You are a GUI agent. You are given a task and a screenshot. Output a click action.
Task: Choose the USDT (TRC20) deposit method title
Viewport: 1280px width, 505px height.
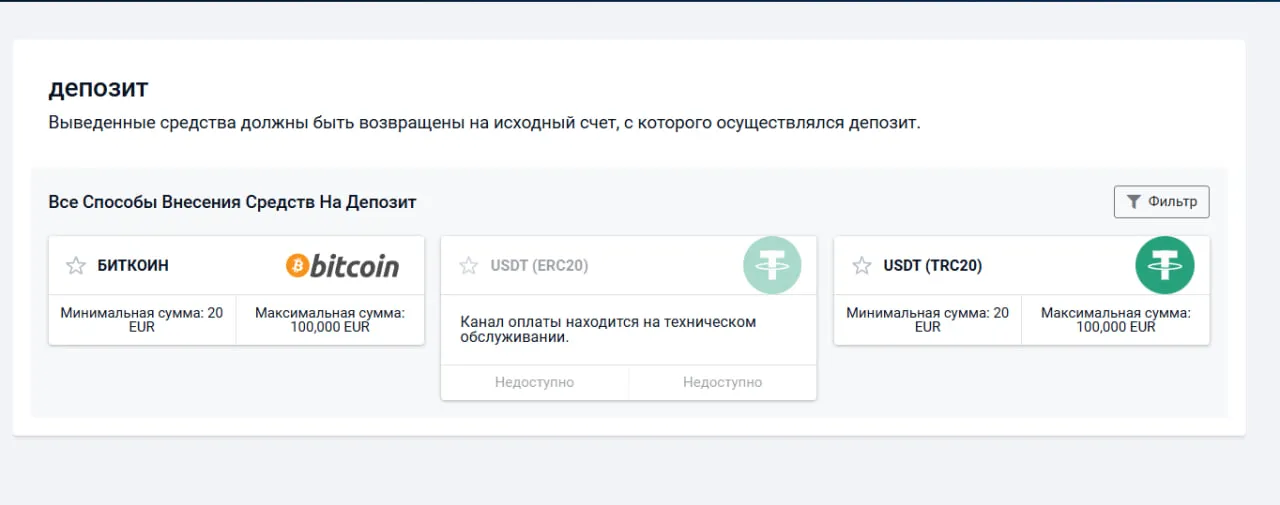[x=932, y=266]
